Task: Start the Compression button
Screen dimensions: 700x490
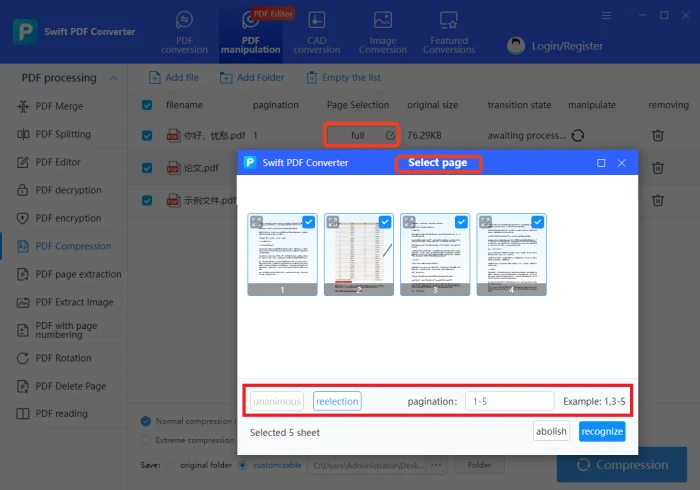Action: click(x=621, y=465)
